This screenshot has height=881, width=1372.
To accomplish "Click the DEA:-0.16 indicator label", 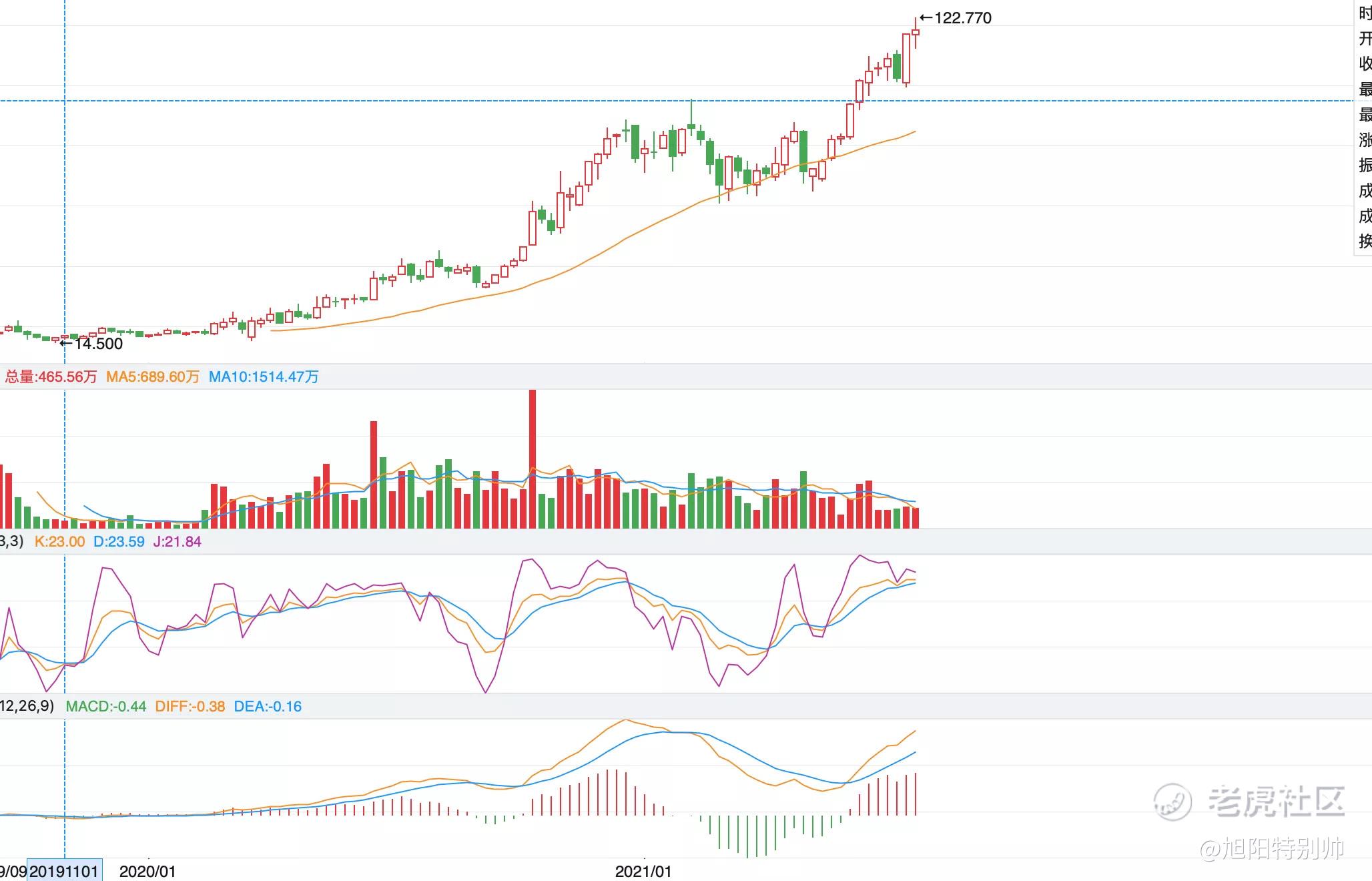I will (x=268, y=707).
